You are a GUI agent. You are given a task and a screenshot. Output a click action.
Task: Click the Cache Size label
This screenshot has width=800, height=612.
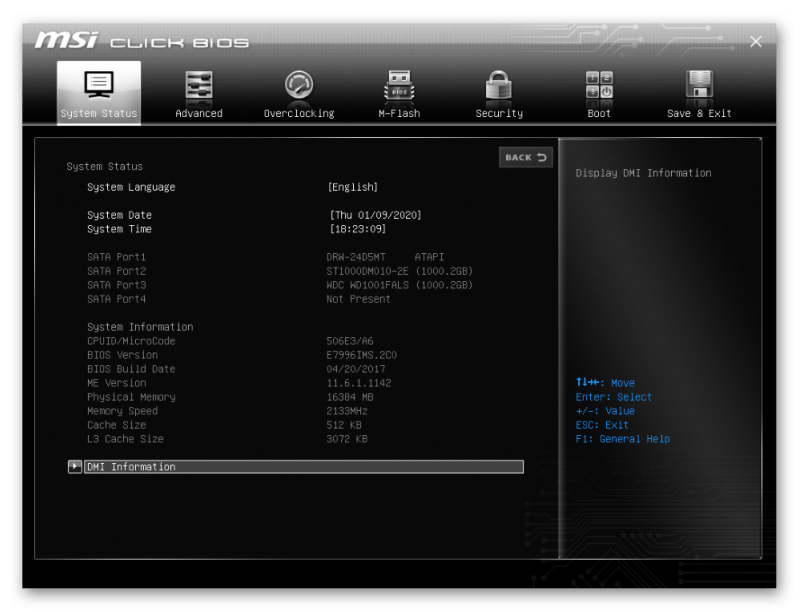(116, 425)
